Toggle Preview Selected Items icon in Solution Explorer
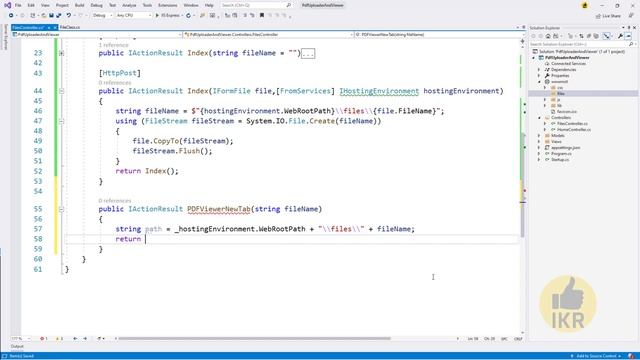 pyautogui.click(x=628, y=36)
